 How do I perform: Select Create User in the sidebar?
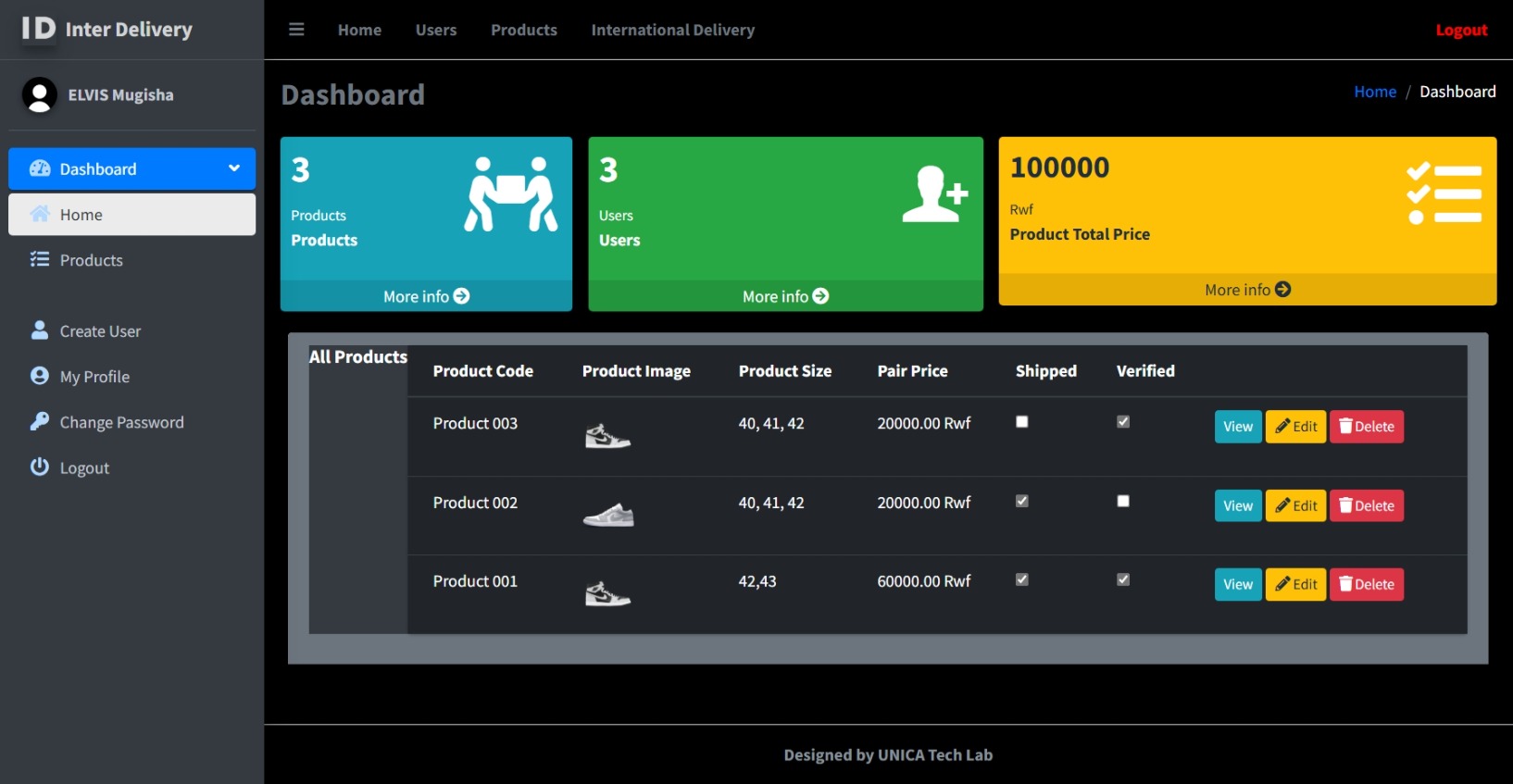pos(132,330)
